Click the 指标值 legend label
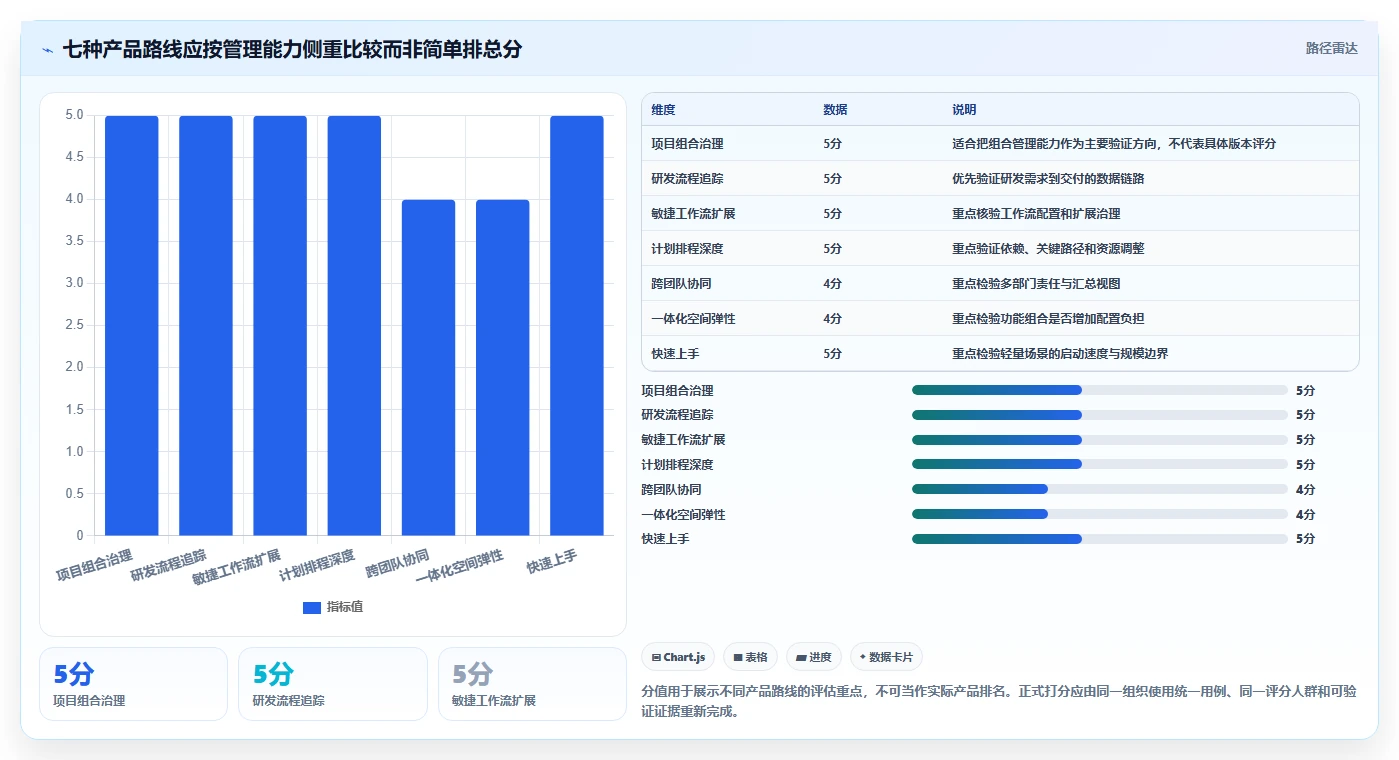Viewport: 1399px width, 760px height. [x=345, y=607]
